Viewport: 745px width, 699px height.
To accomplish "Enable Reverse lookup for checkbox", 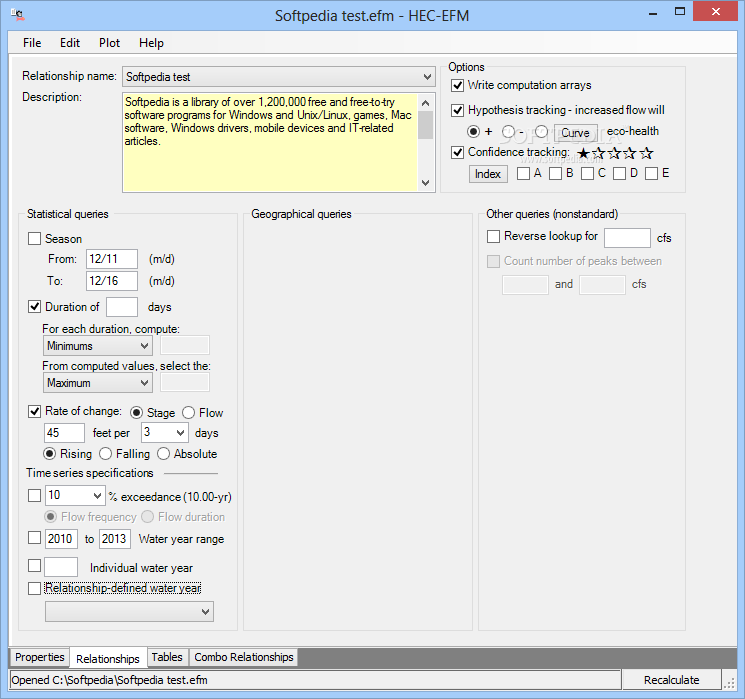I will pyautogui.click(x=494, y=236).
